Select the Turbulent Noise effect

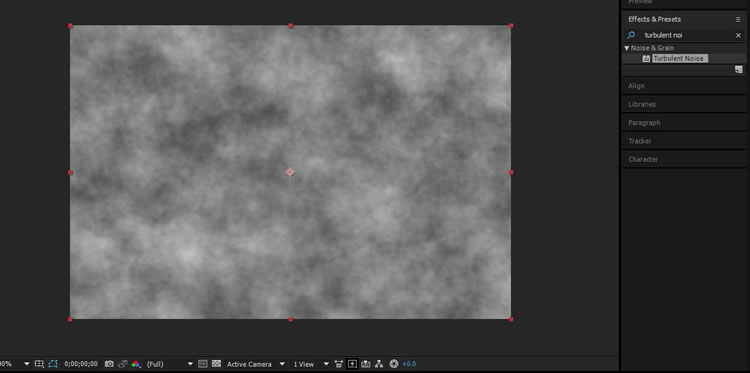pos(678,58)
